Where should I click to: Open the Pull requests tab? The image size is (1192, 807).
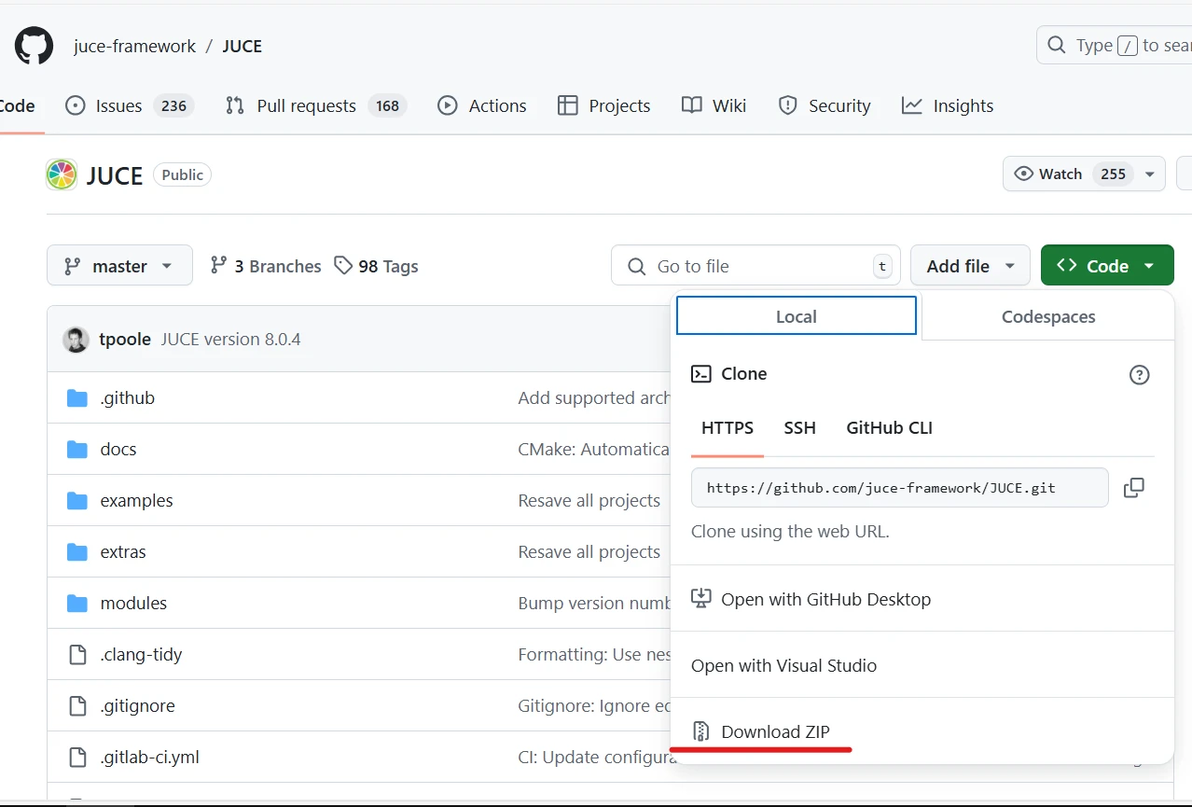tap(305, 106)
